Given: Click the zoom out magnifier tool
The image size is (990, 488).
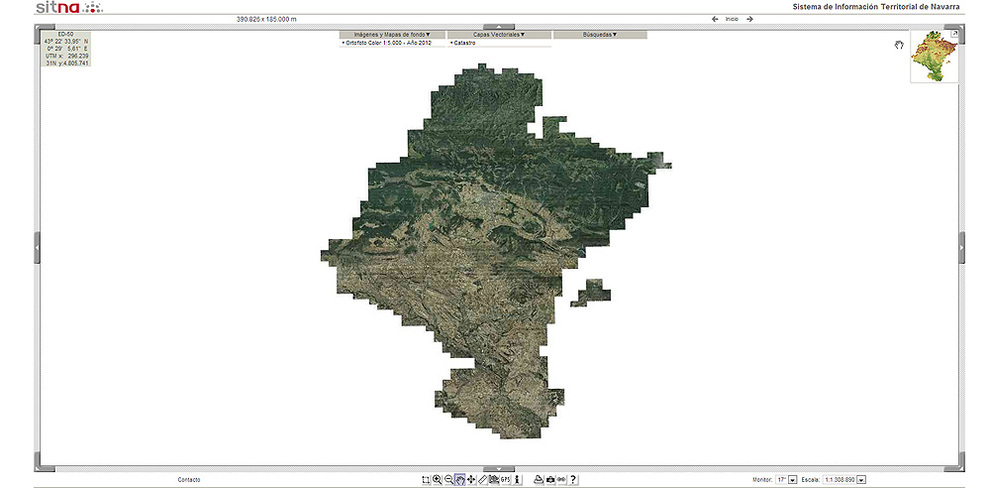Looking at the screenshot, I should [449, 480].
